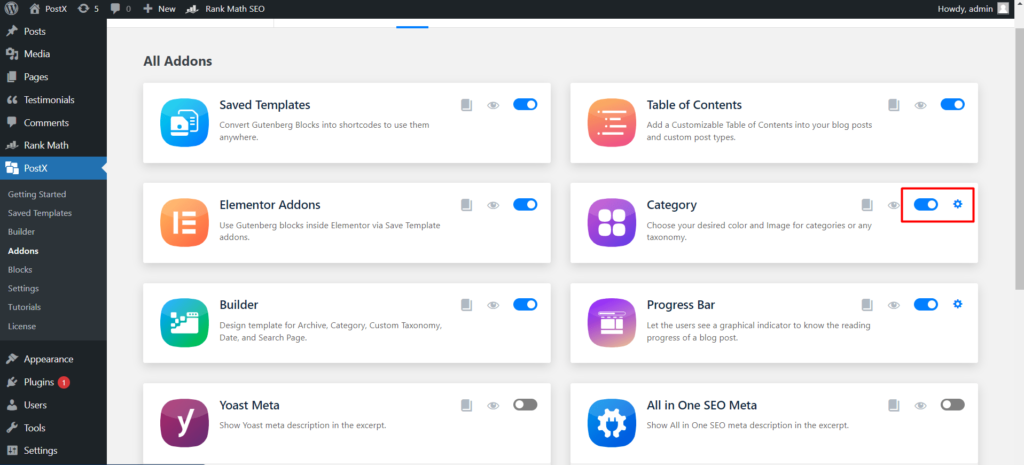Click the Builder addon icon
The image size is (1024, 465).
(184, 323)
